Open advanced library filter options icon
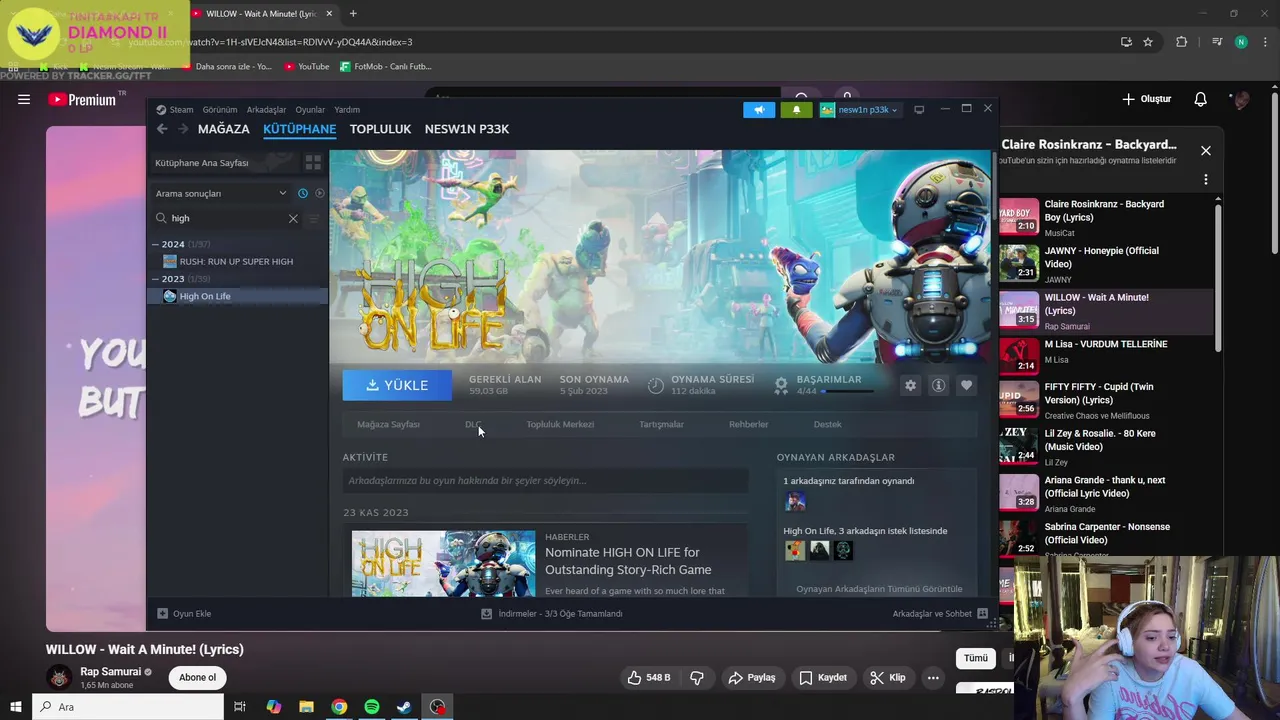This screenshot has height=720, width=1280. point(313,218)
